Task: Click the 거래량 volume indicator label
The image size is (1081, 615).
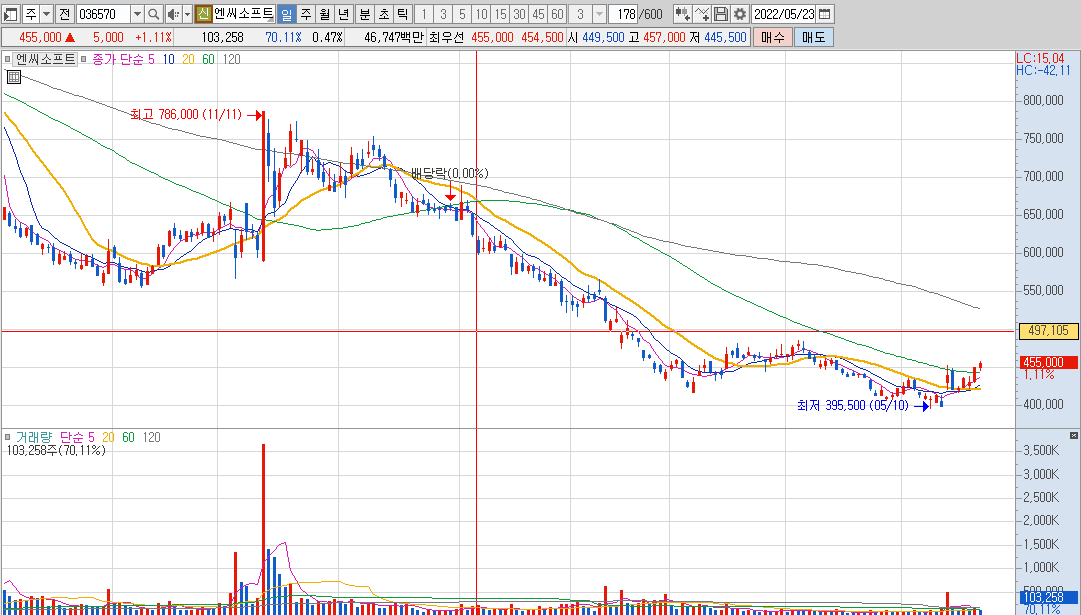Action: click(x=34, y=437)
